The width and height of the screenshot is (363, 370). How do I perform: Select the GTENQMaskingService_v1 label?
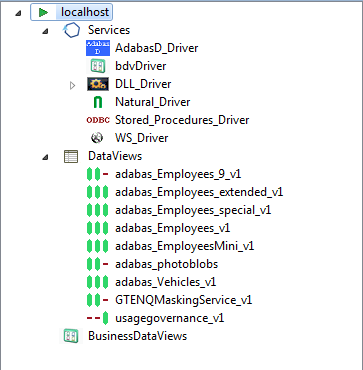coord(184,300)
